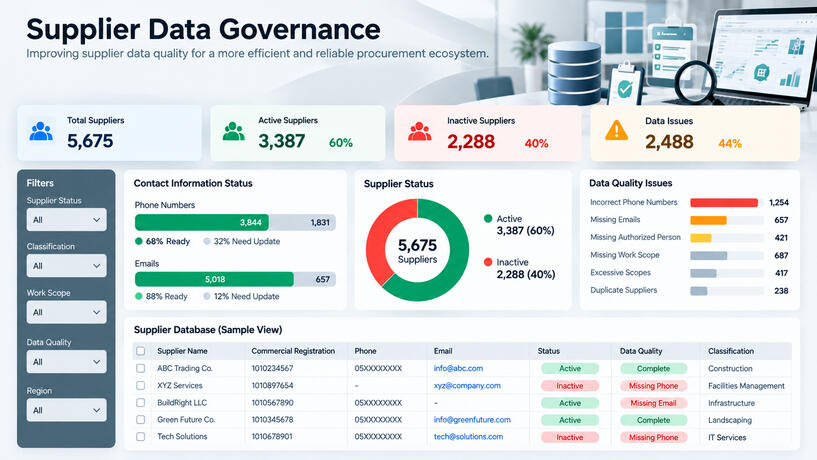Click the Inactive Suppliers red people icon

(x=419, y=131)
